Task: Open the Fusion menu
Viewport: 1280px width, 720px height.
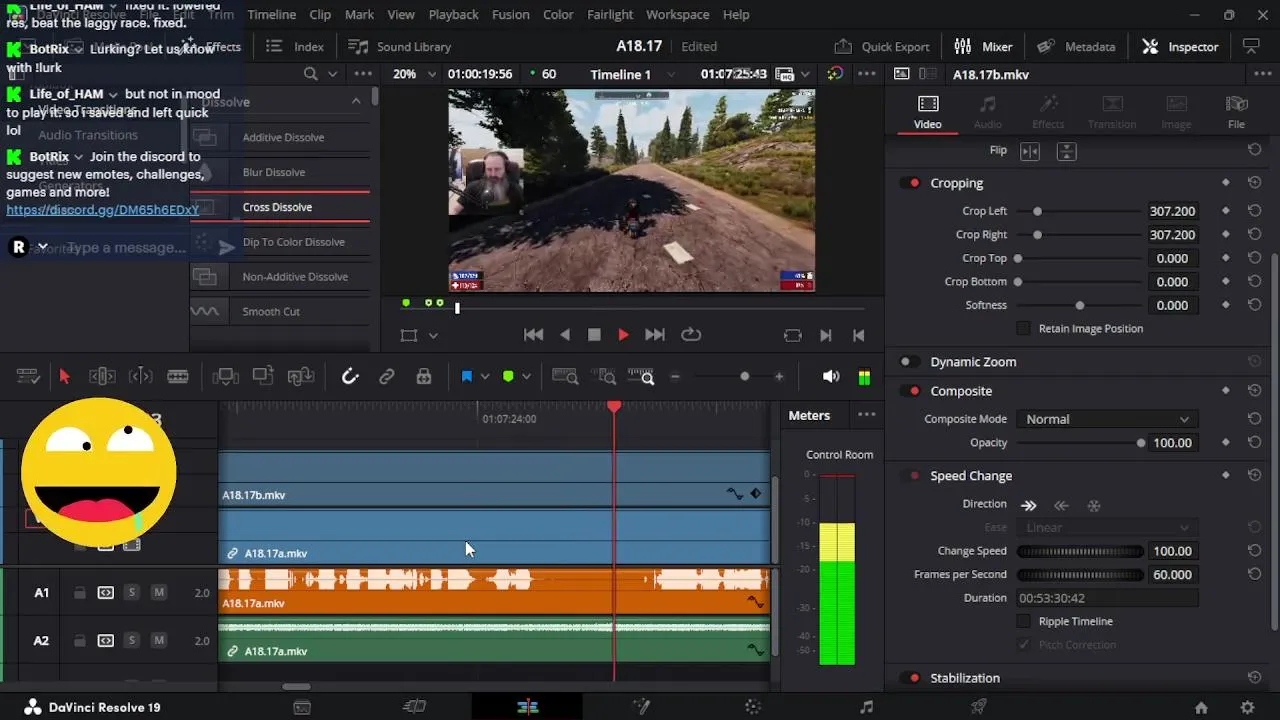Action: (510, 15)
